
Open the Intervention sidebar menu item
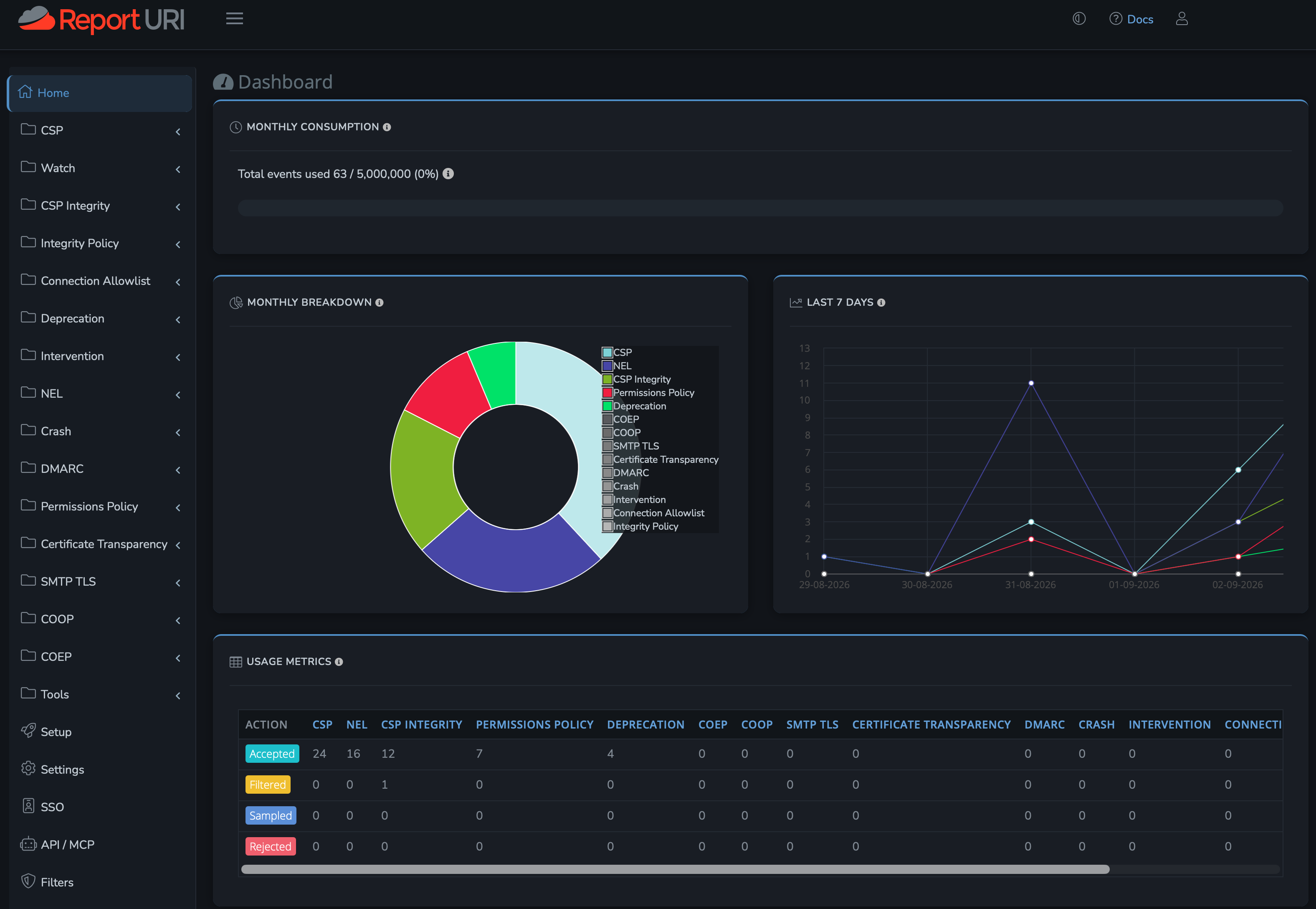coord(100,356)
